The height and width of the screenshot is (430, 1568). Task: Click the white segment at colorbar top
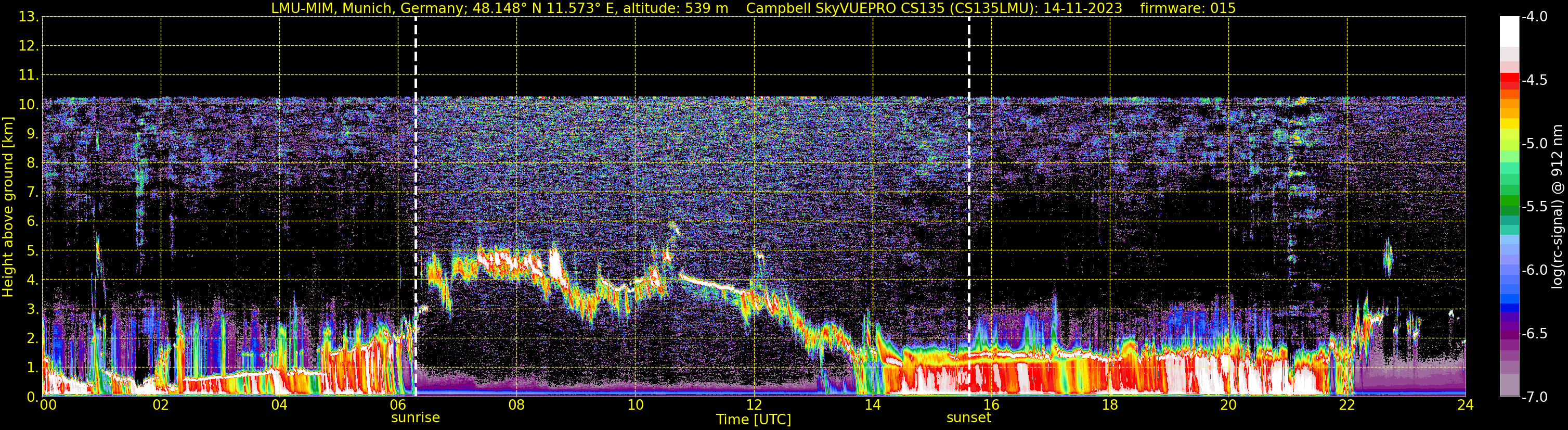tap(1509, 32)
